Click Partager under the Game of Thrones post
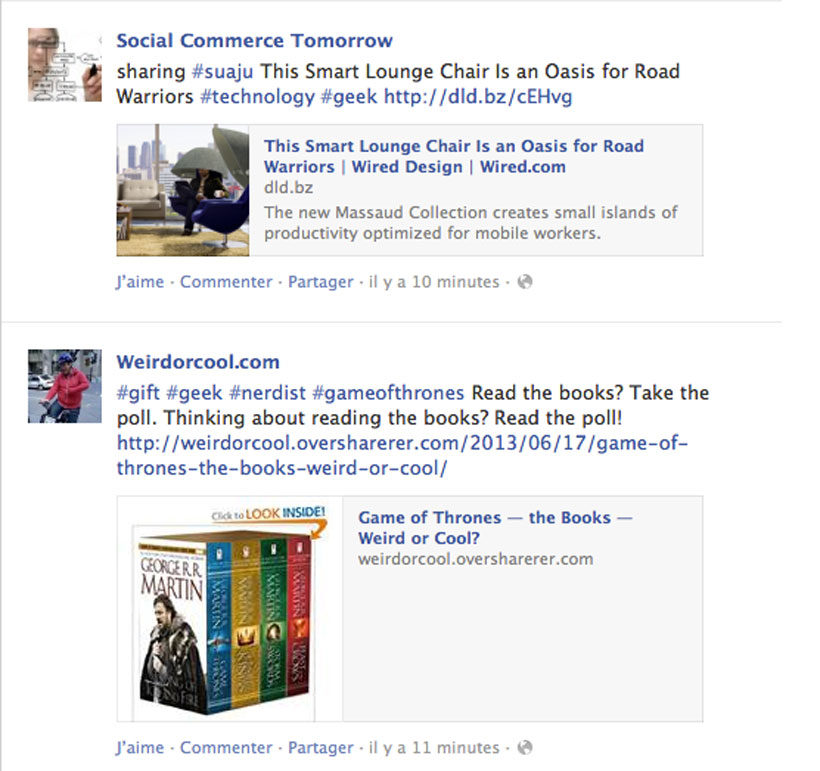This screenshot has height=771, width=820. pyautogui.click(x=321, y=747)
